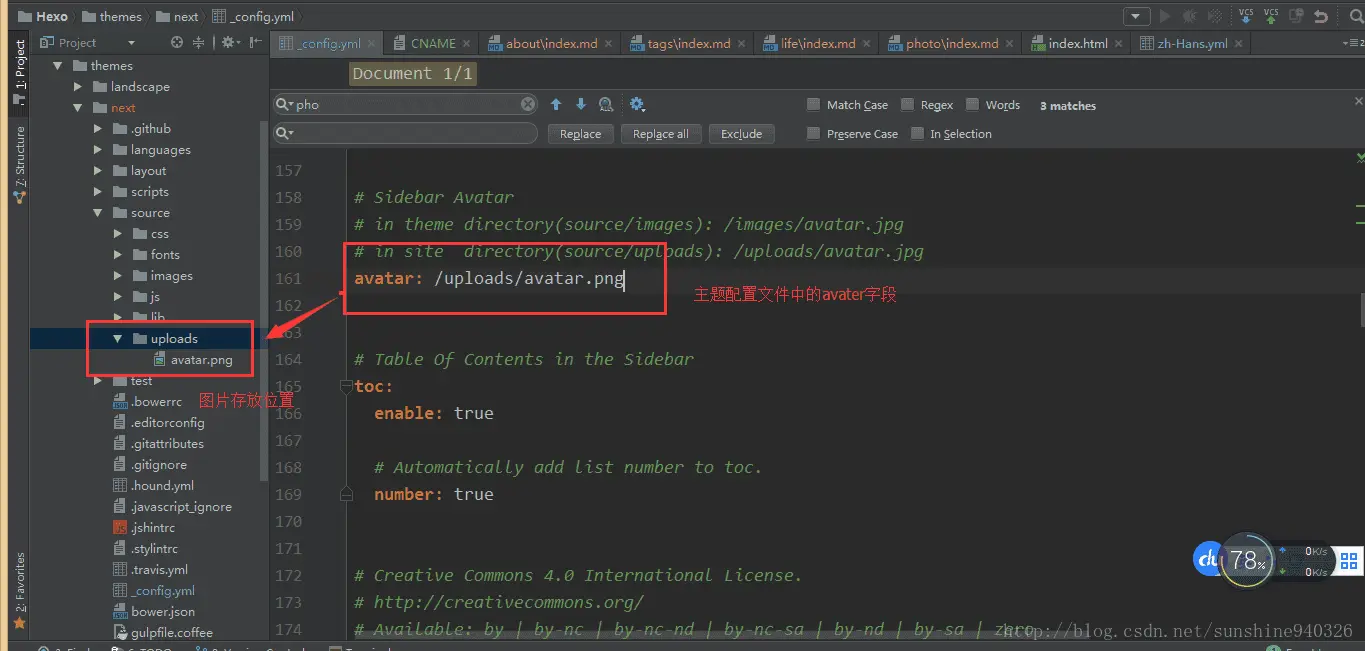Image resolution: width=1365 pixels, height=651 pixels.
Task: Open the run configuration dropdown
Action: click(x=1136, y=16)
